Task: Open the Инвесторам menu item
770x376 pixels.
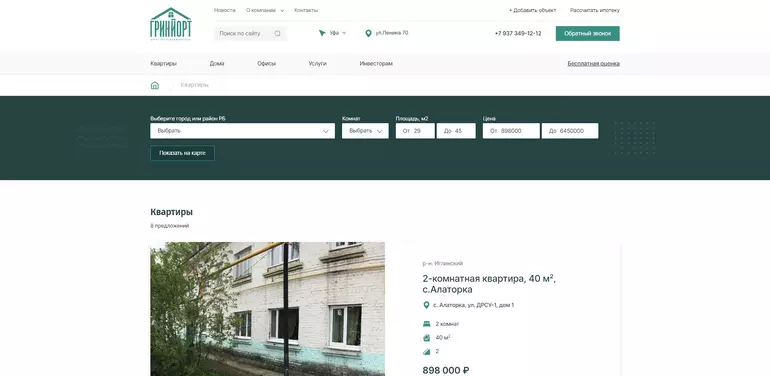Action: point(376,64)
